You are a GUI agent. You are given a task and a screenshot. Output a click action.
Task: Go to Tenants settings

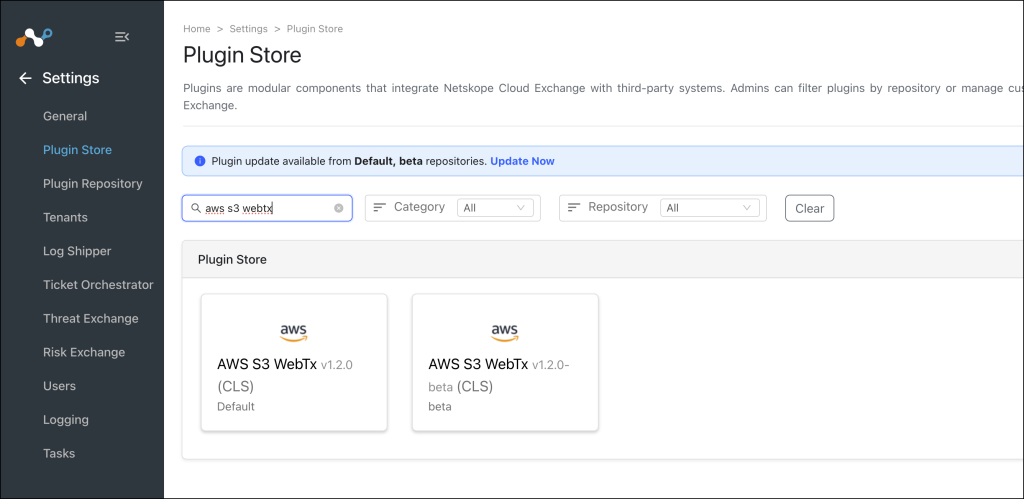[x=65, y=217]
